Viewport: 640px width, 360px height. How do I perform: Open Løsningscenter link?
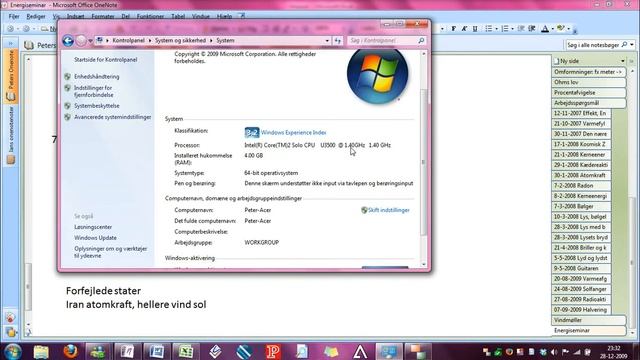tap(93, 227)
